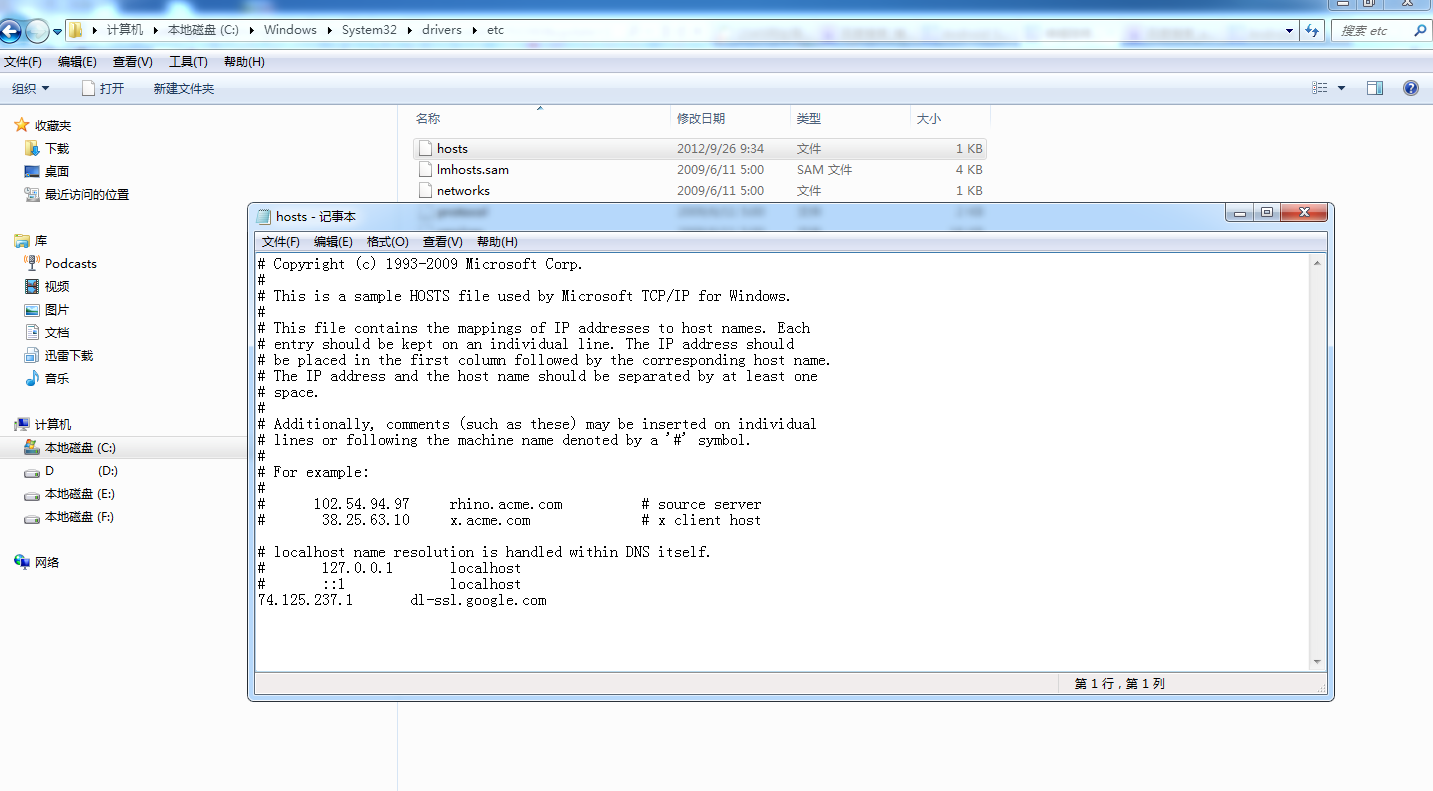This screenshot has height=791, width=1433.
Task: Open the recent pages dropdown arrow
Action: [x=58, y=32]
